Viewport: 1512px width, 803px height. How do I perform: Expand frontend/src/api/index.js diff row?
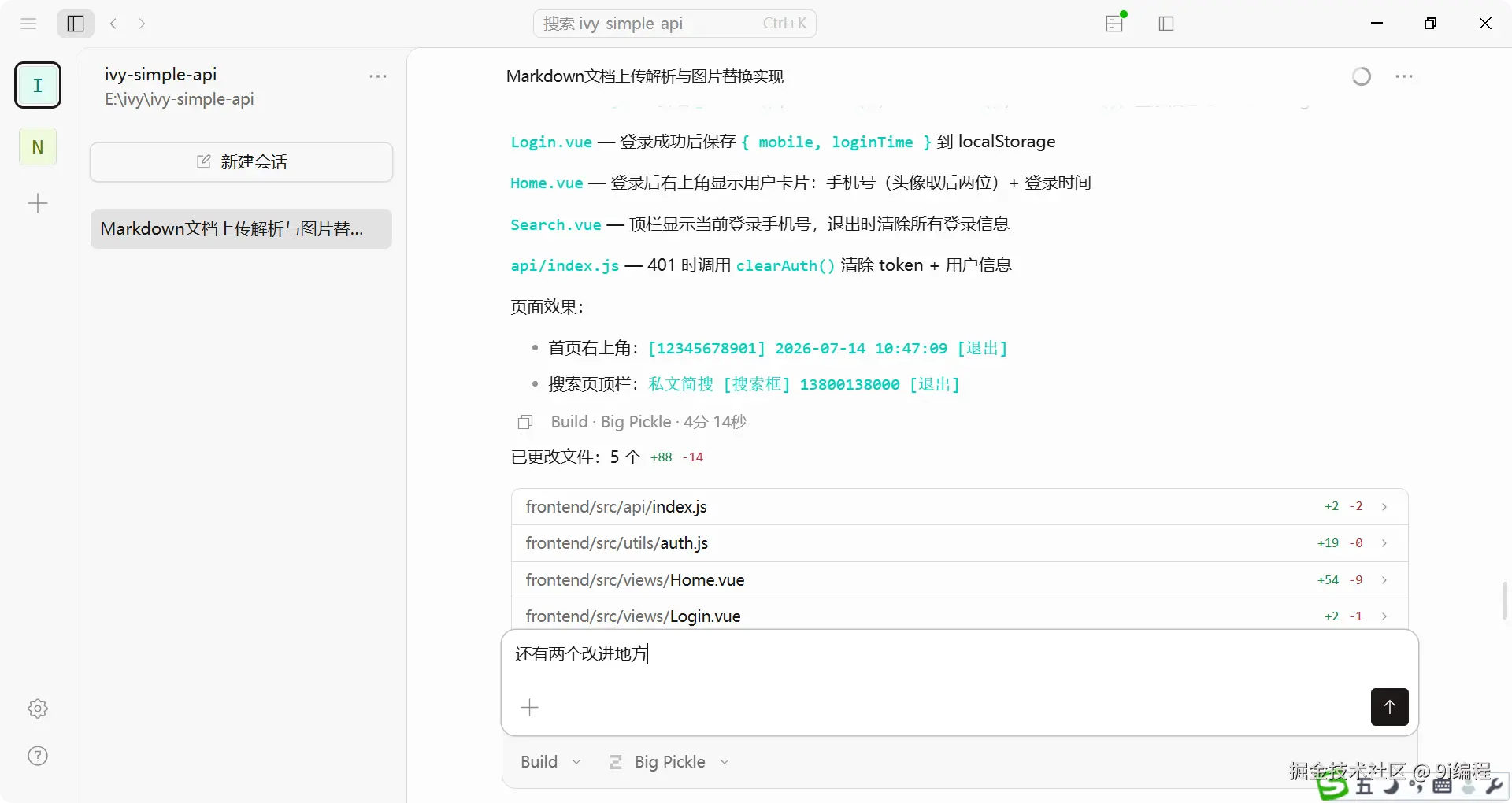pos(959,507)
